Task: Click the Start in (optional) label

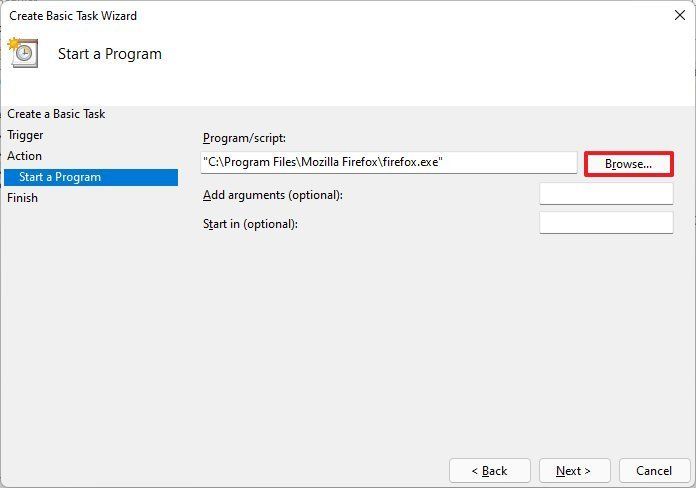Action: 250,224
